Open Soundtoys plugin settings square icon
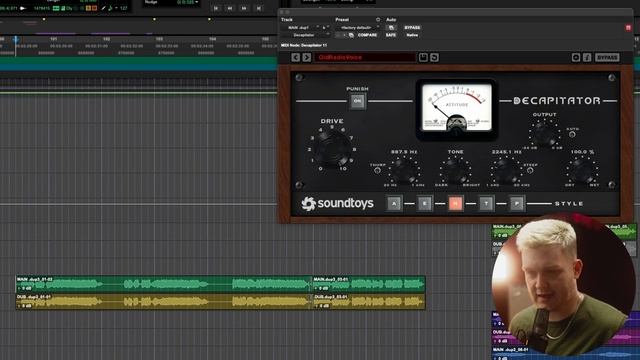Viewport: 640px width, 360px height. [x=576, y=58]
